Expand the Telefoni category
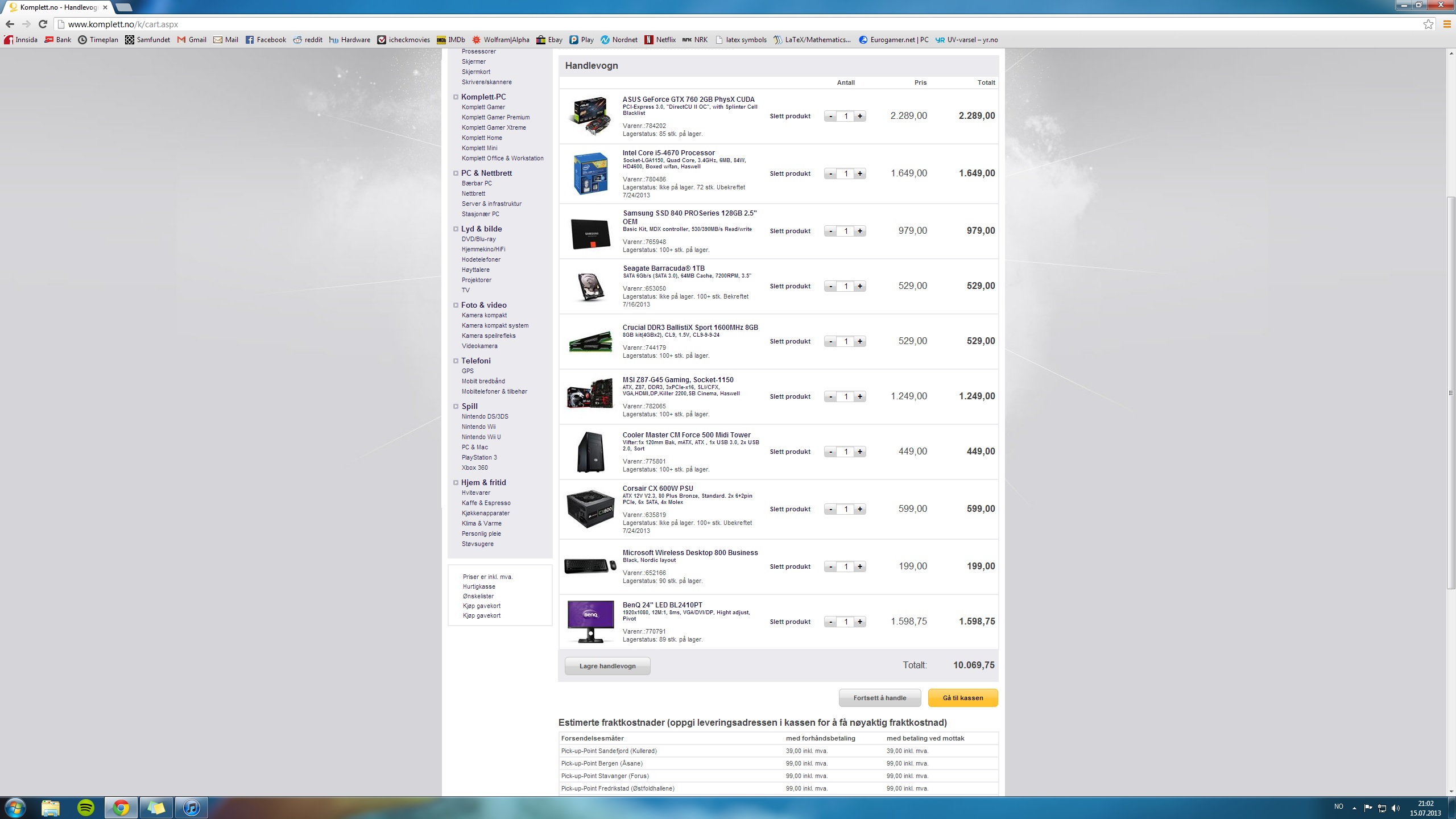 point(456,361)
